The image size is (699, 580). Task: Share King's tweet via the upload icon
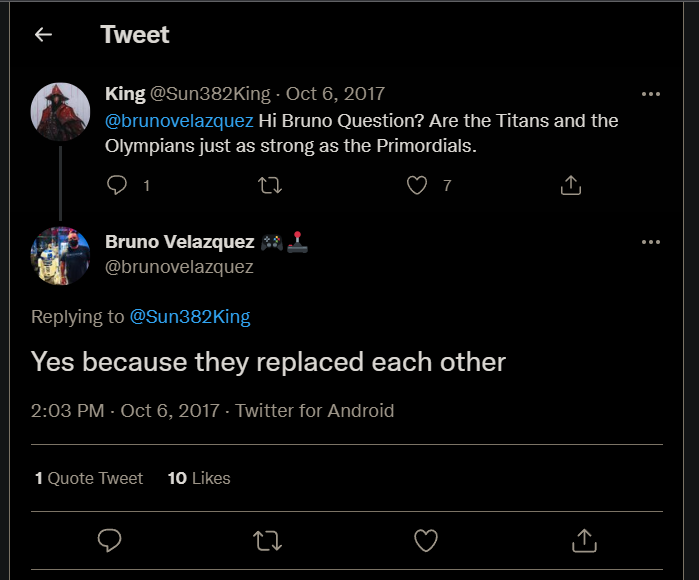pos(571,185)
